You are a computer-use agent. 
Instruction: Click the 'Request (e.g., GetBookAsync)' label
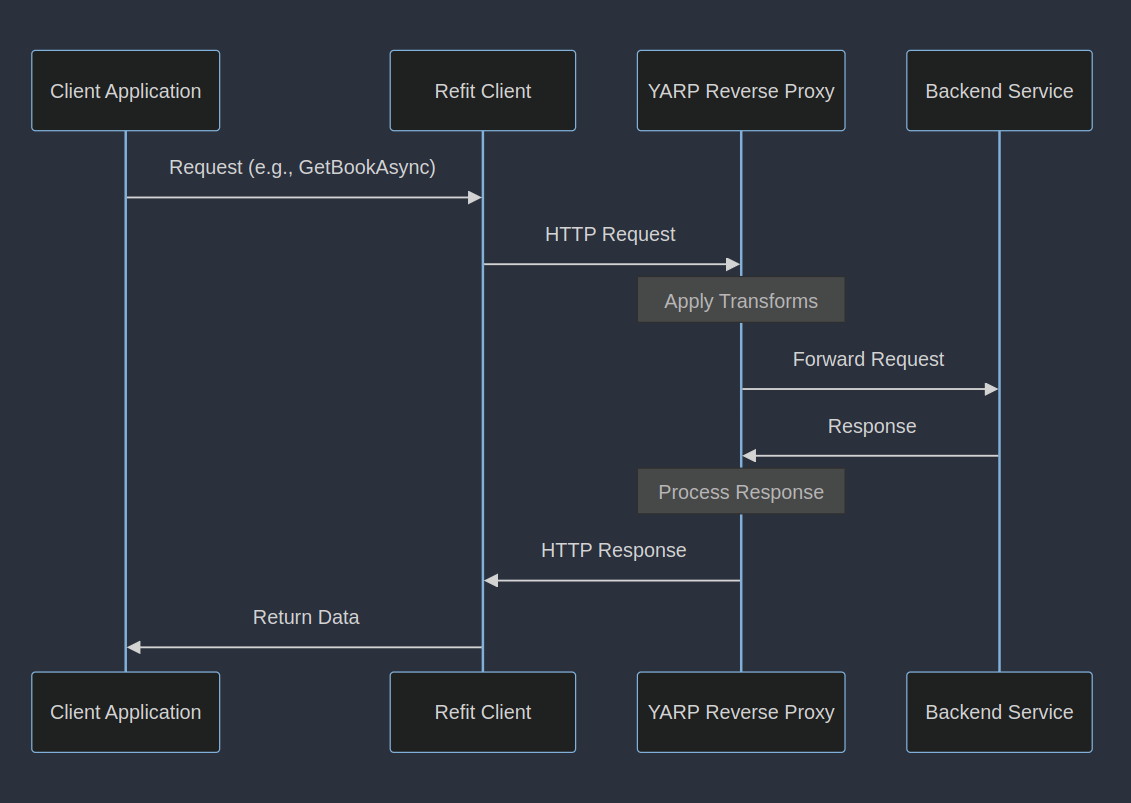point(302,167)
